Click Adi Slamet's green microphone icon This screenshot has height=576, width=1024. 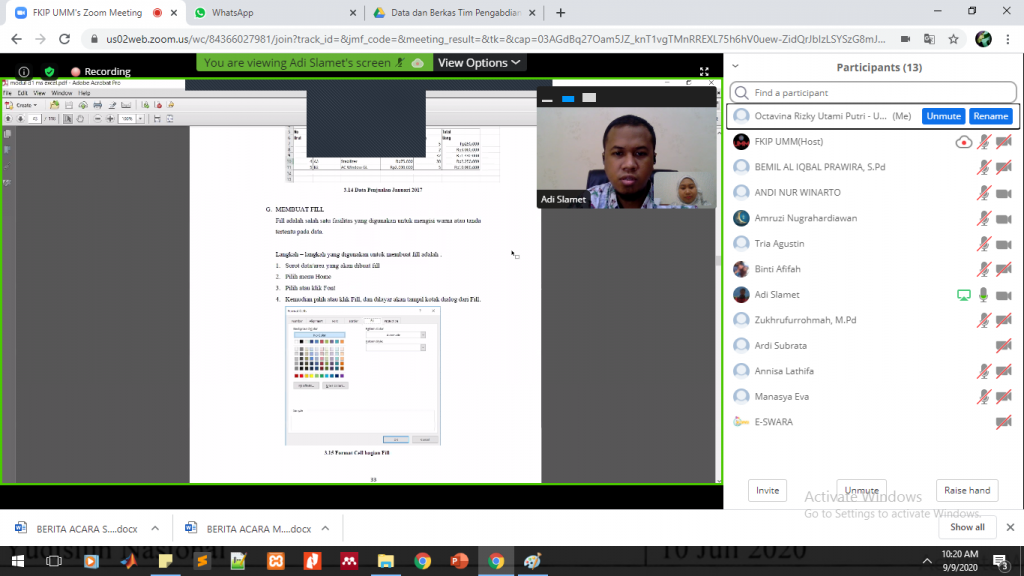point(984,295)
